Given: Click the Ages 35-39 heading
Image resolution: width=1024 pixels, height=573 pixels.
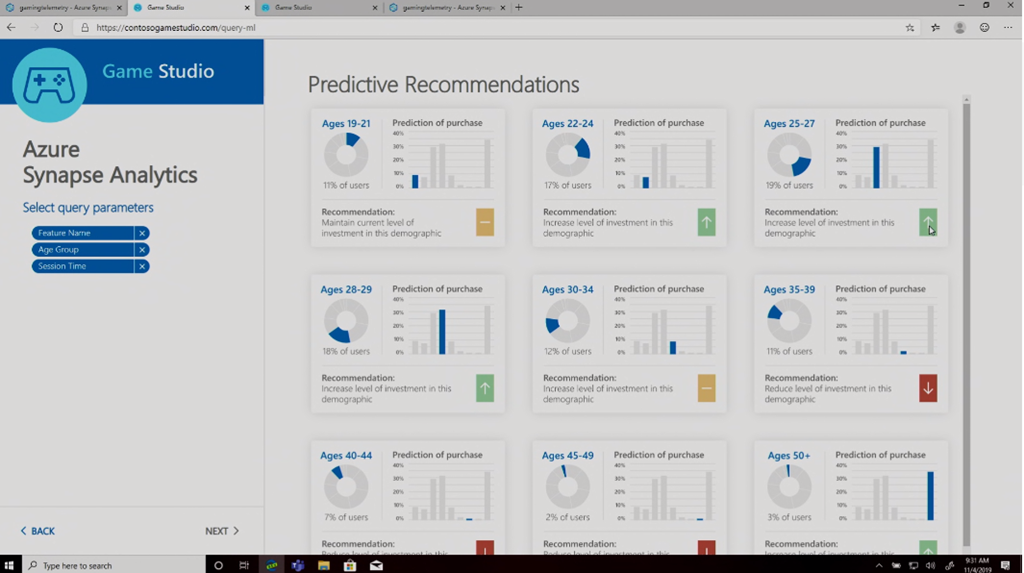Looking at the screenshot, I should pyautogui.click(x=789, y=289).
